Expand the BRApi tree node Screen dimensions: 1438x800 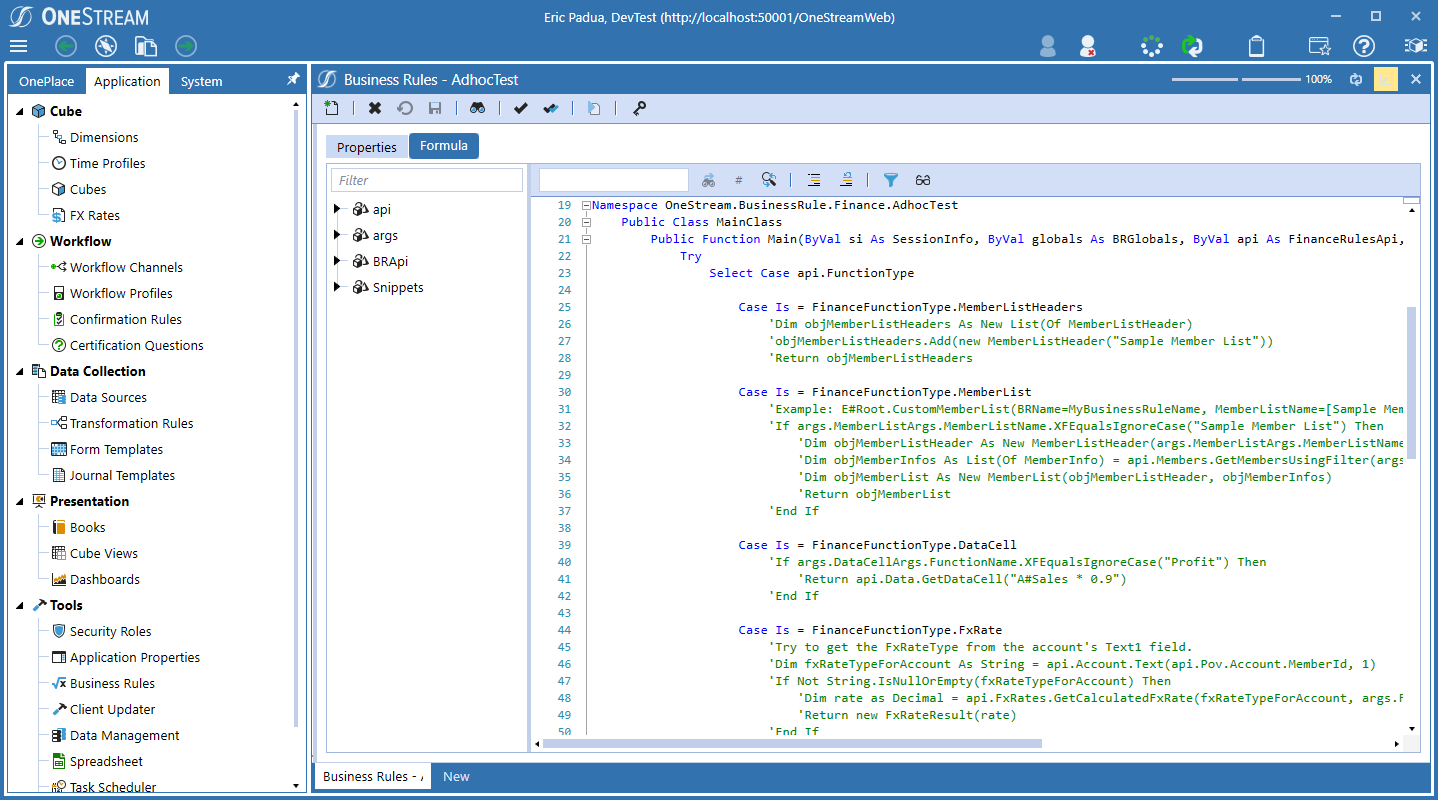tap(338, 261)
